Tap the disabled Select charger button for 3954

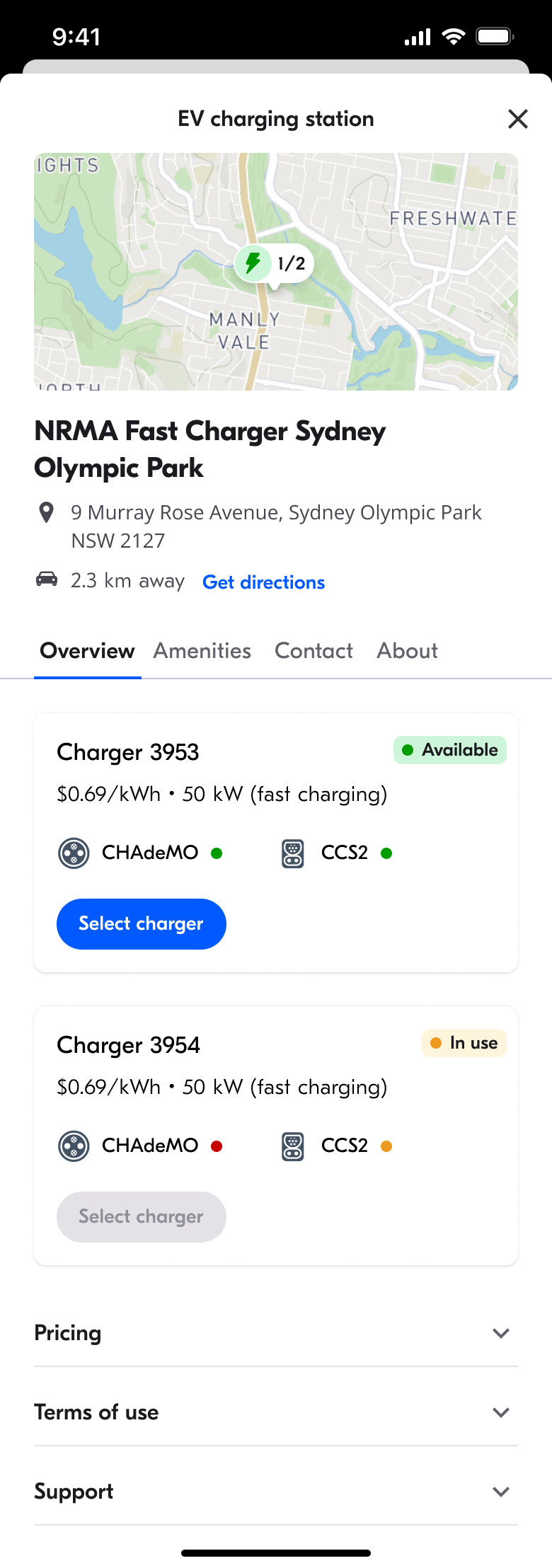coord(142,1217)
